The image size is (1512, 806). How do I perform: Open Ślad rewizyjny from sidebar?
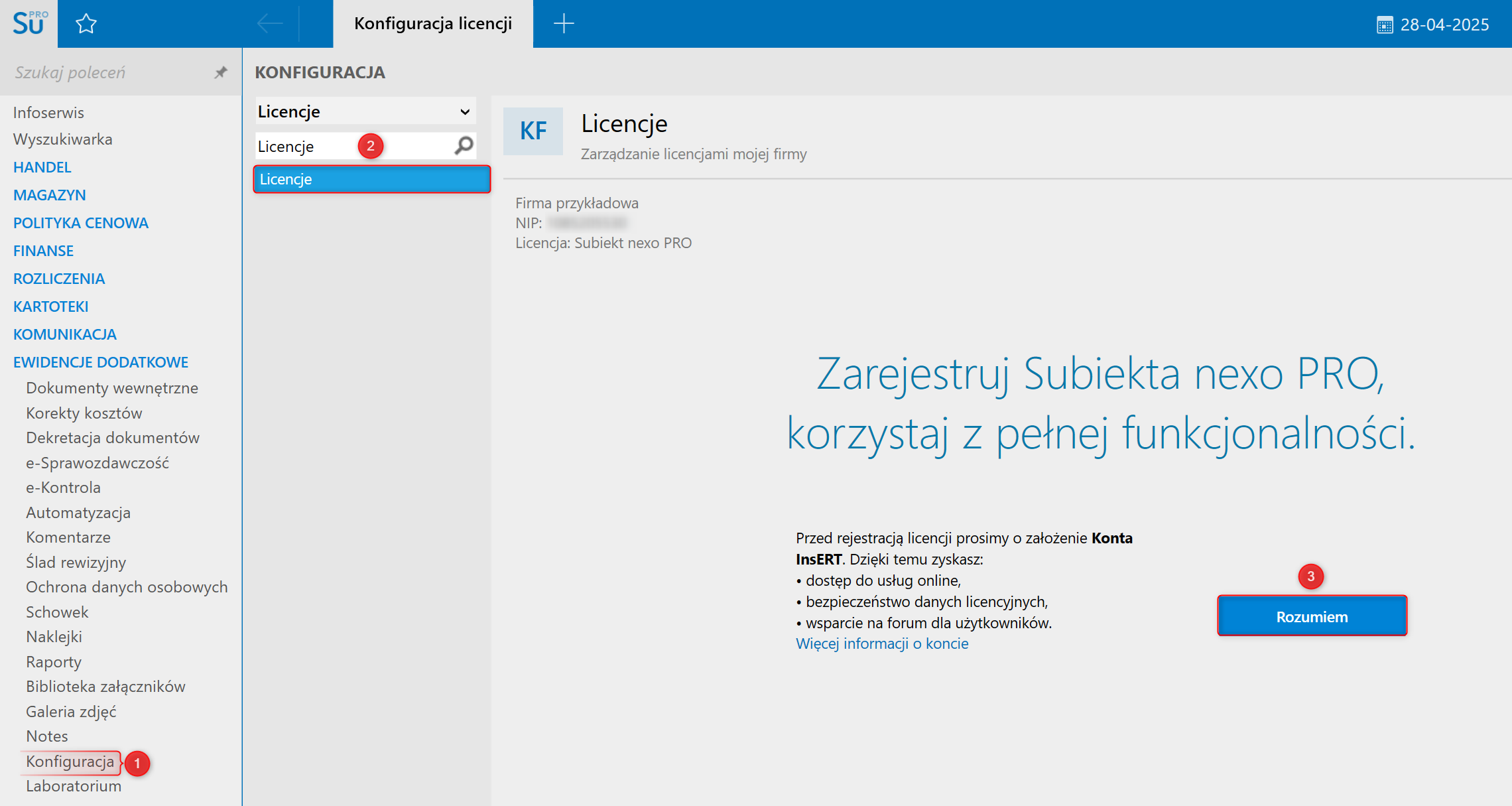coord(76,563)
